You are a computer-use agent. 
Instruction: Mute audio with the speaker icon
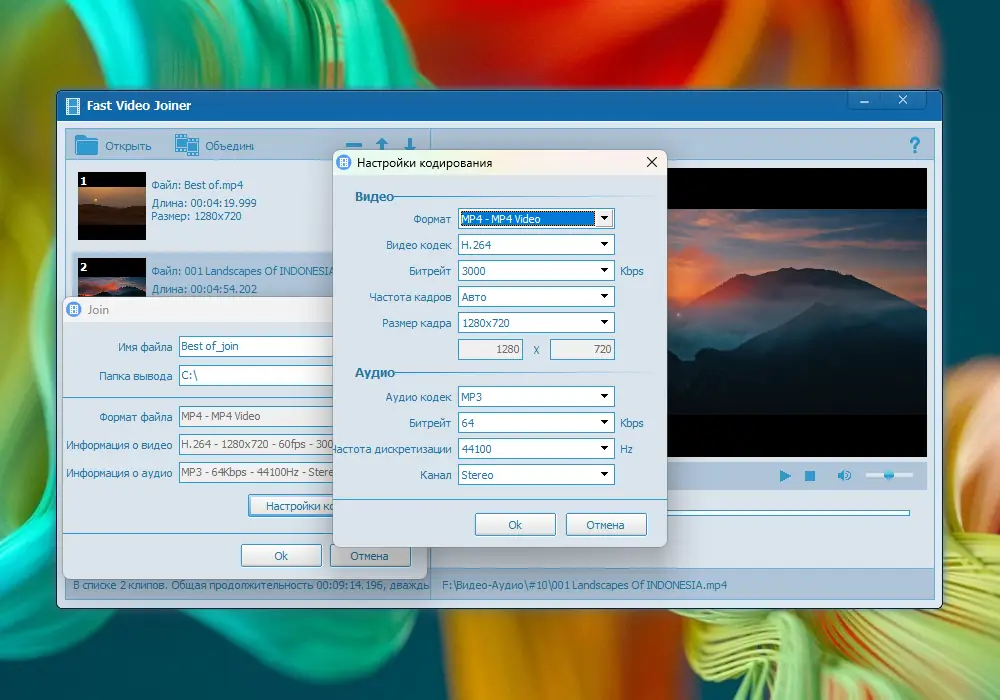click(x=844, y=476)
